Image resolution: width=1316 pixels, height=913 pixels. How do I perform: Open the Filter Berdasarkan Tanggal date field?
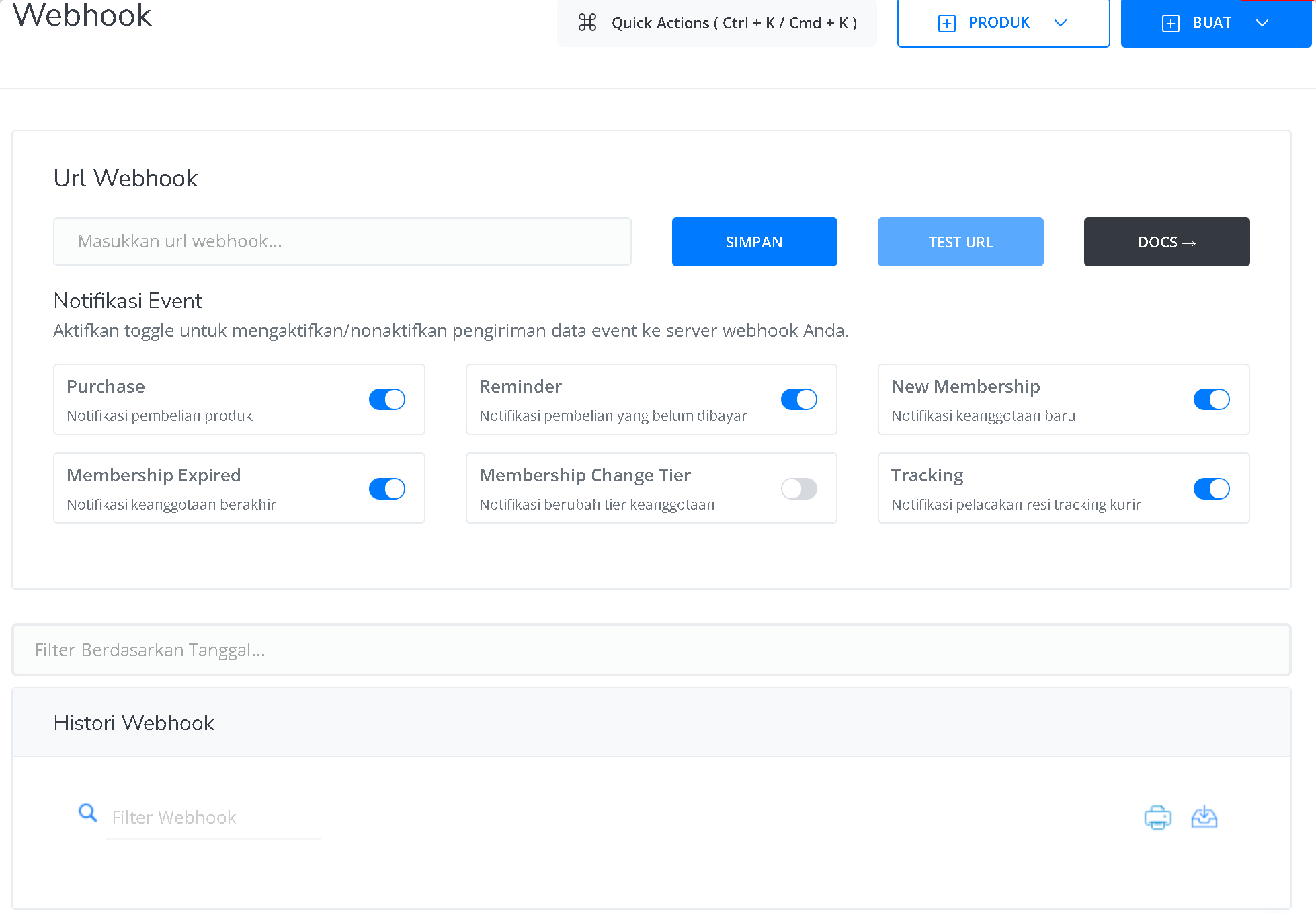(651, 650)
